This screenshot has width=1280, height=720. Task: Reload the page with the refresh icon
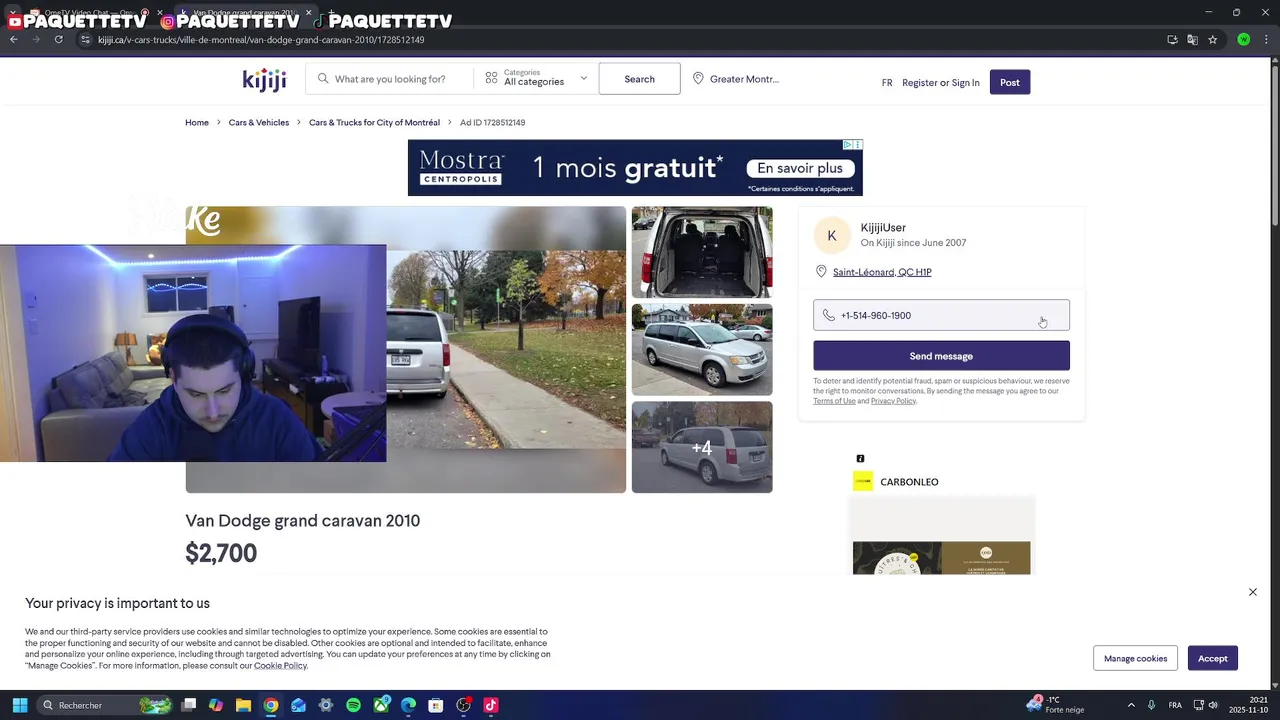58,39
